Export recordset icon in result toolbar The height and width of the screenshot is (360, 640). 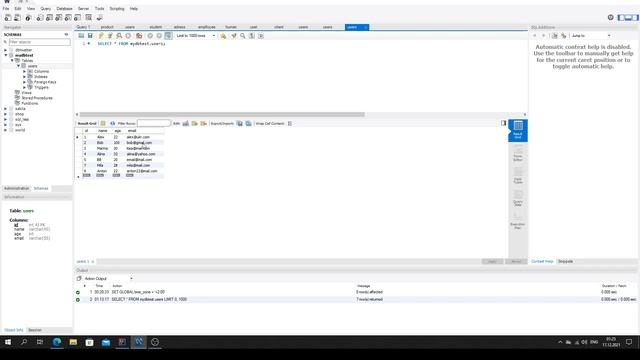pyautogui.click(x=240, y=123)
